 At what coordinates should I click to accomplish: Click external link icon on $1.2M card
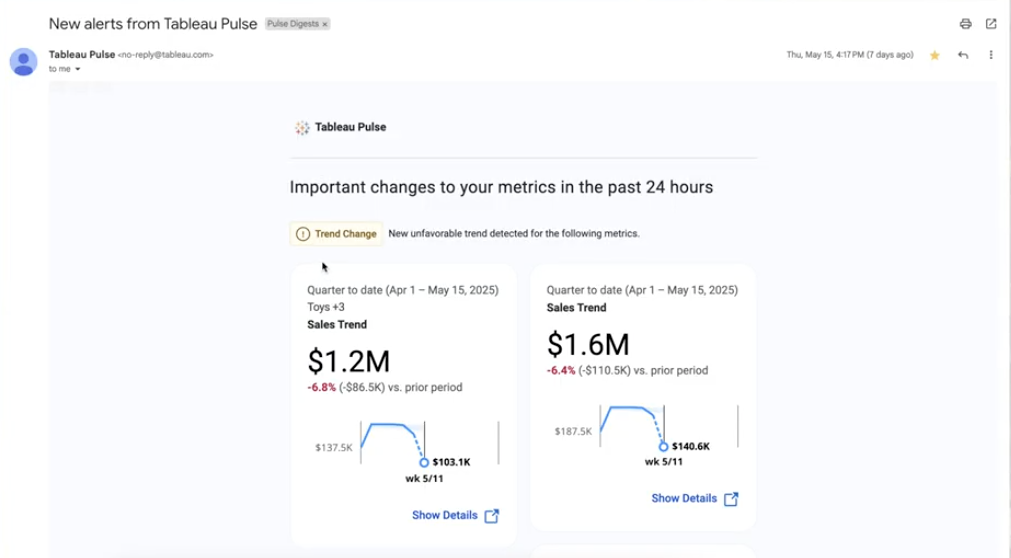pos(492,516)
